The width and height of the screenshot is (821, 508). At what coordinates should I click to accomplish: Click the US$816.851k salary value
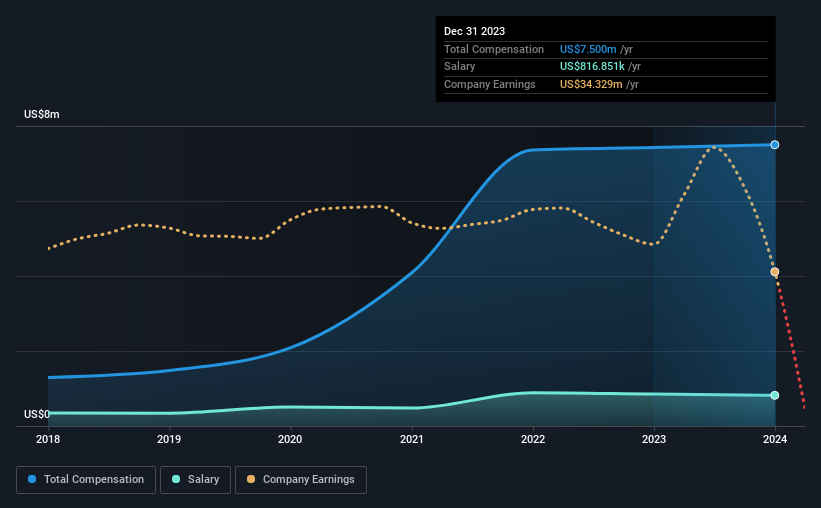click(592, 67)
